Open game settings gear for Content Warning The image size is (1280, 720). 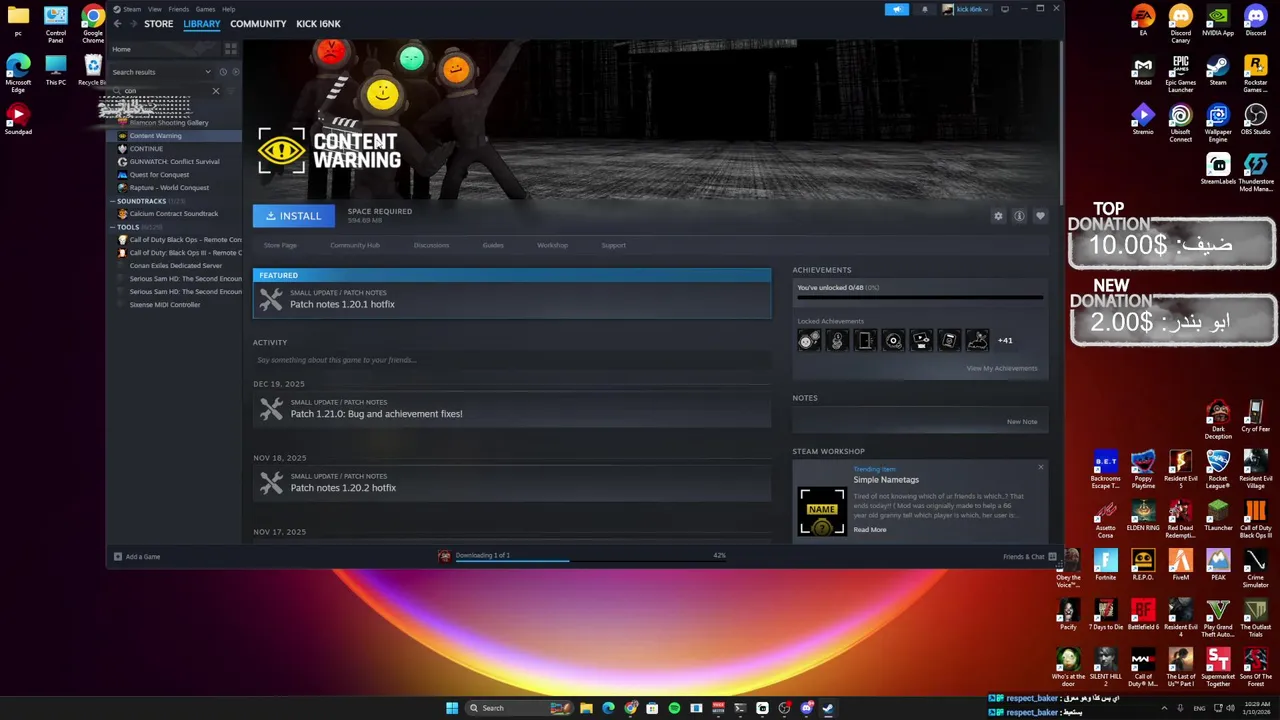click(998, 216)
